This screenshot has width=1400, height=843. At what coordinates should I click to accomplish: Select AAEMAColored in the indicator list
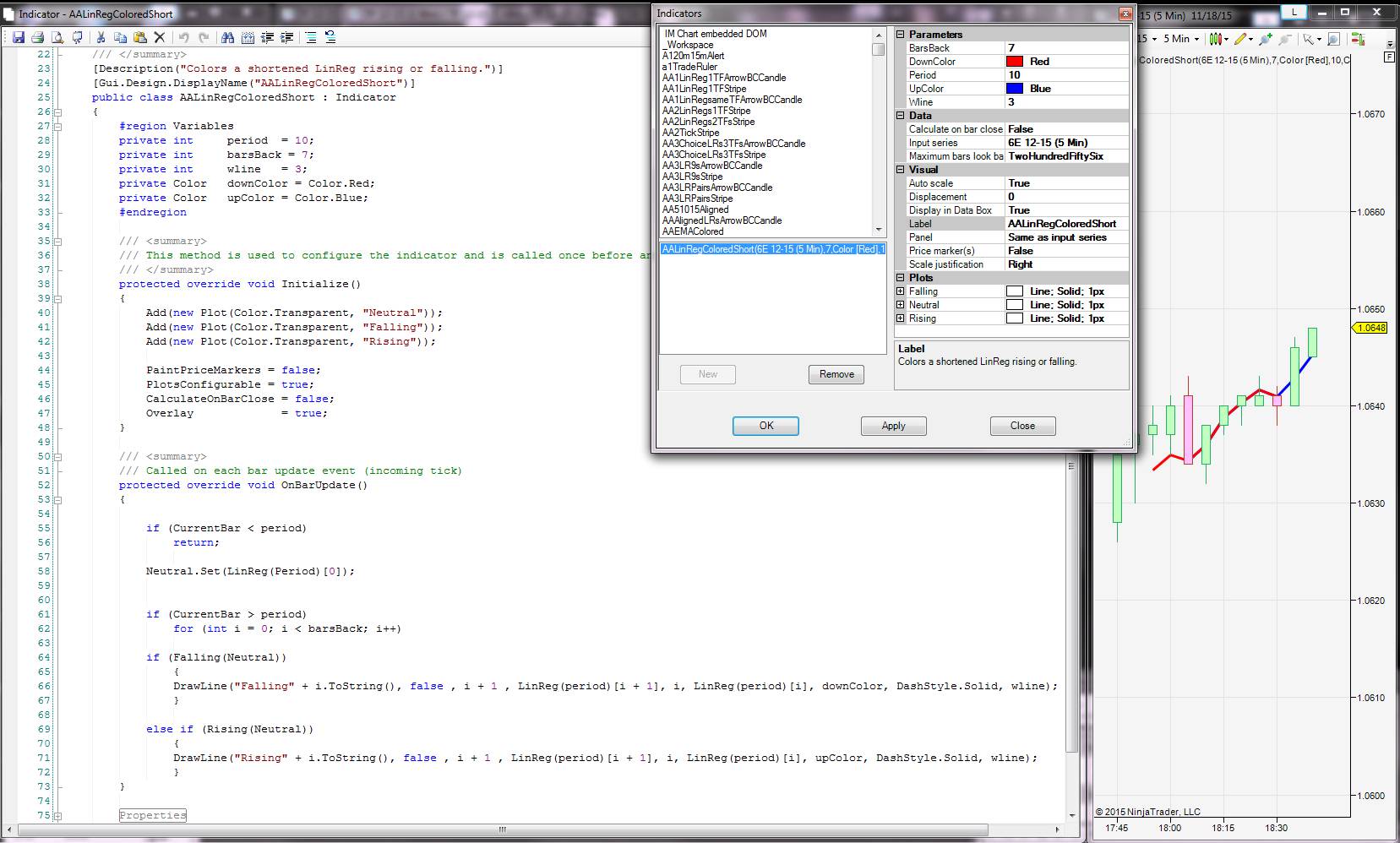[693, 231]
